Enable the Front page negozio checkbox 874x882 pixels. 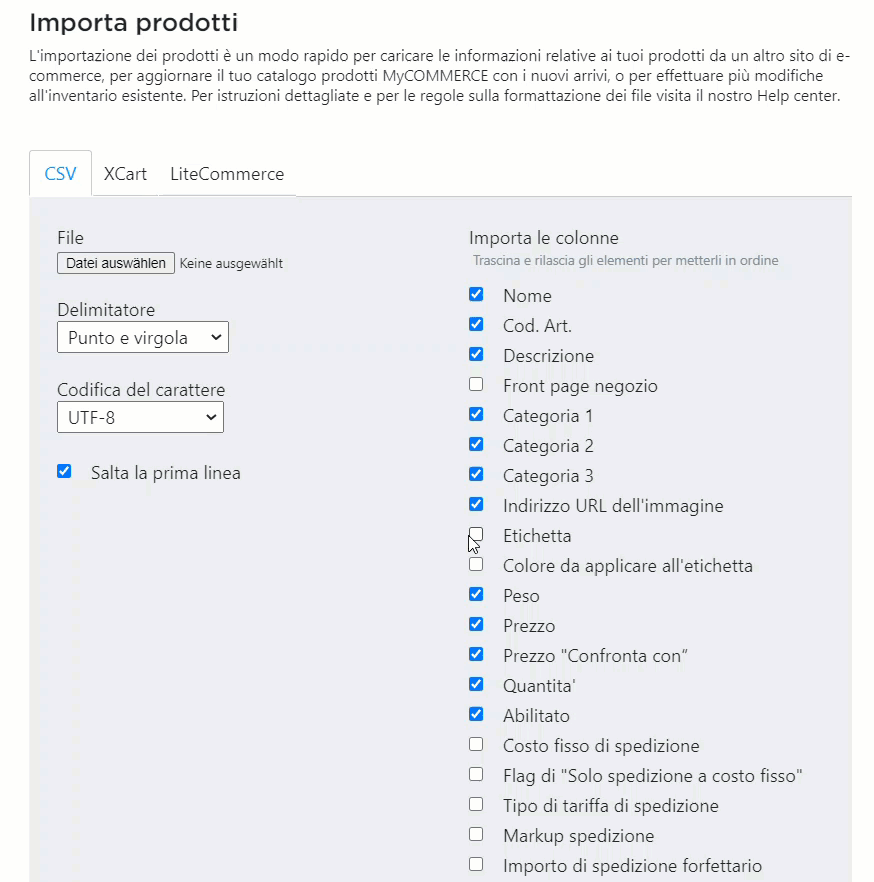(476, 384)
